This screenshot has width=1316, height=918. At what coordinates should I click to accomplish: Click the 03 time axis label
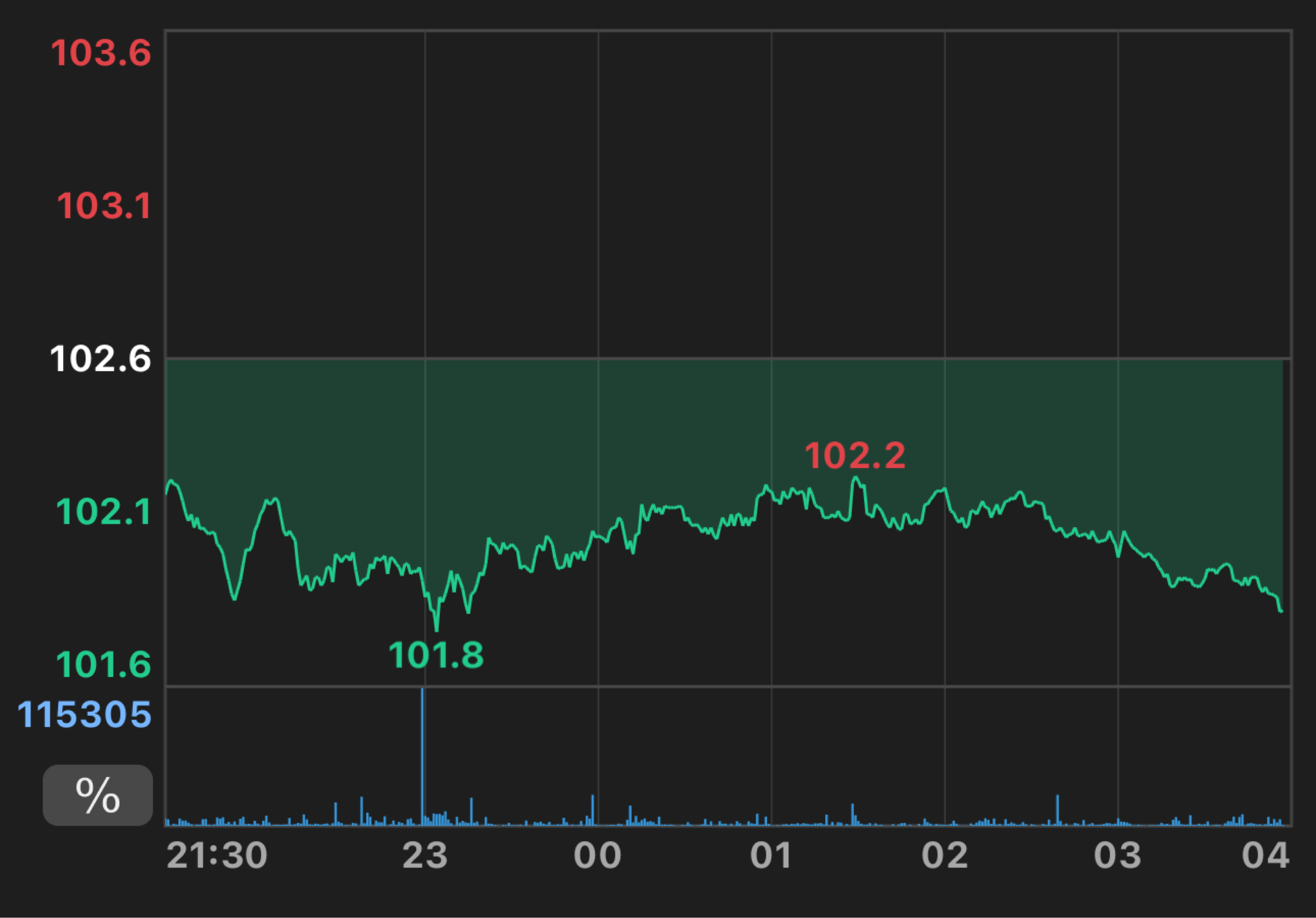pos(1118,856)
